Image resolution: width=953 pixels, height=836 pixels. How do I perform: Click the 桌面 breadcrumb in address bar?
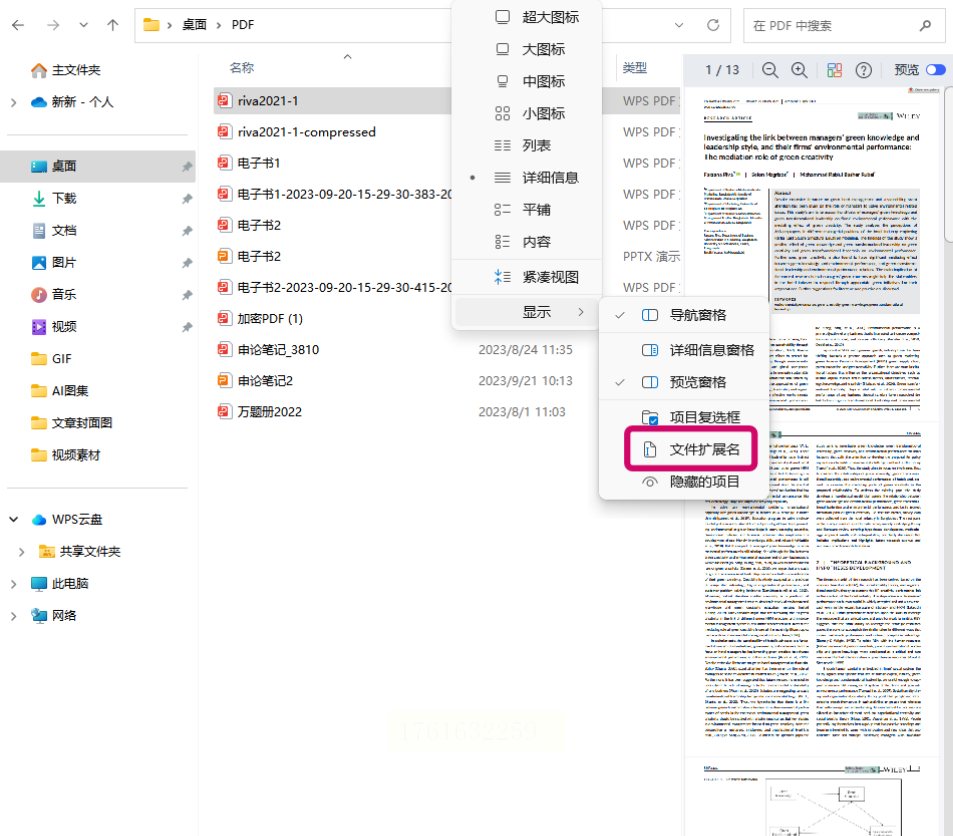tap(194, 25)
